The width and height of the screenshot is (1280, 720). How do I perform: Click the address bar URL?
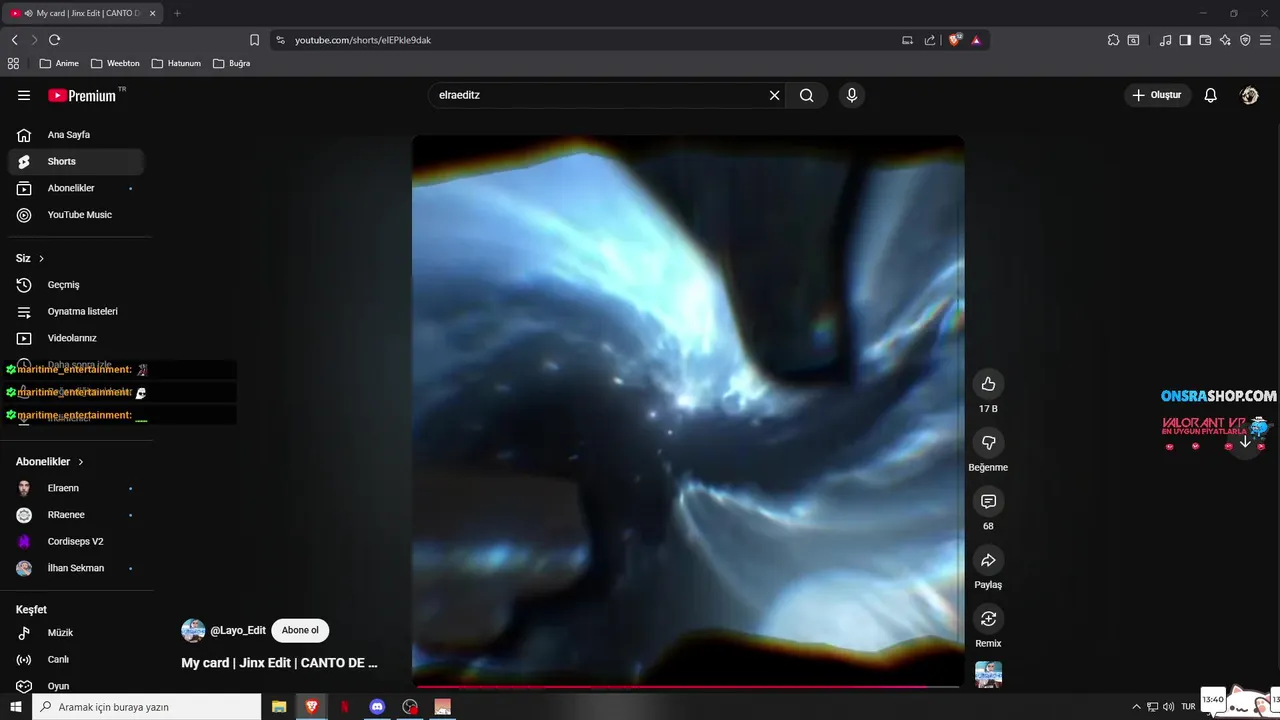pyautogui.click(x=363, y=40)
